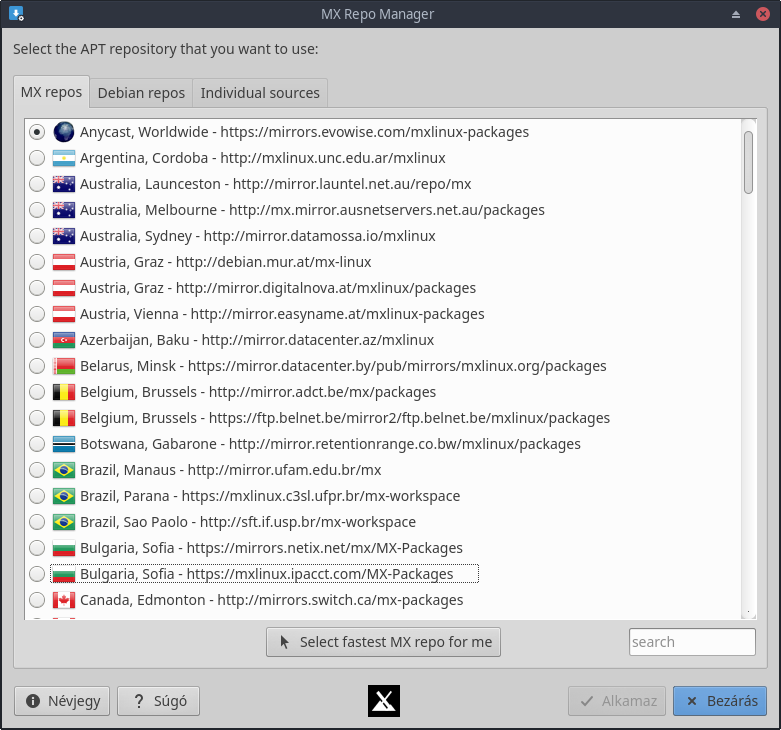
Task: Click the Belgium flag for ftp.belnet.be
Action: (x=64, y=418)
